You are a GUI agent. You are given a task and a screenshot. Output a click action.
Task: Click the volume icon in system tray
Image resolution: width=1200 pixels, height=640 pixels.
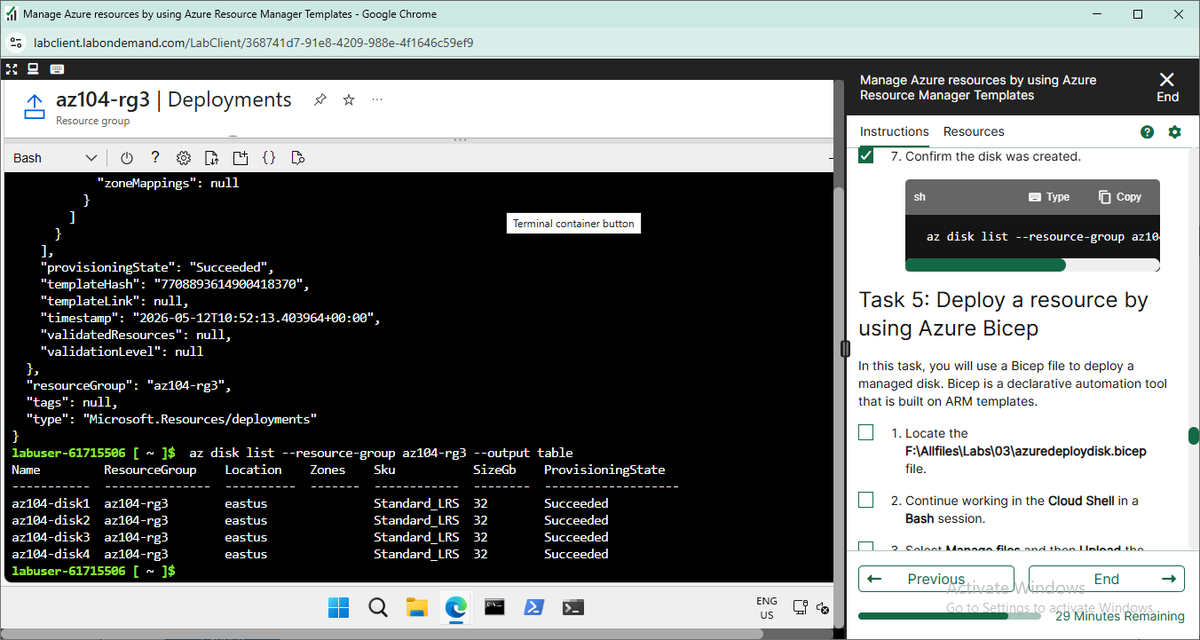coord(823,607)
